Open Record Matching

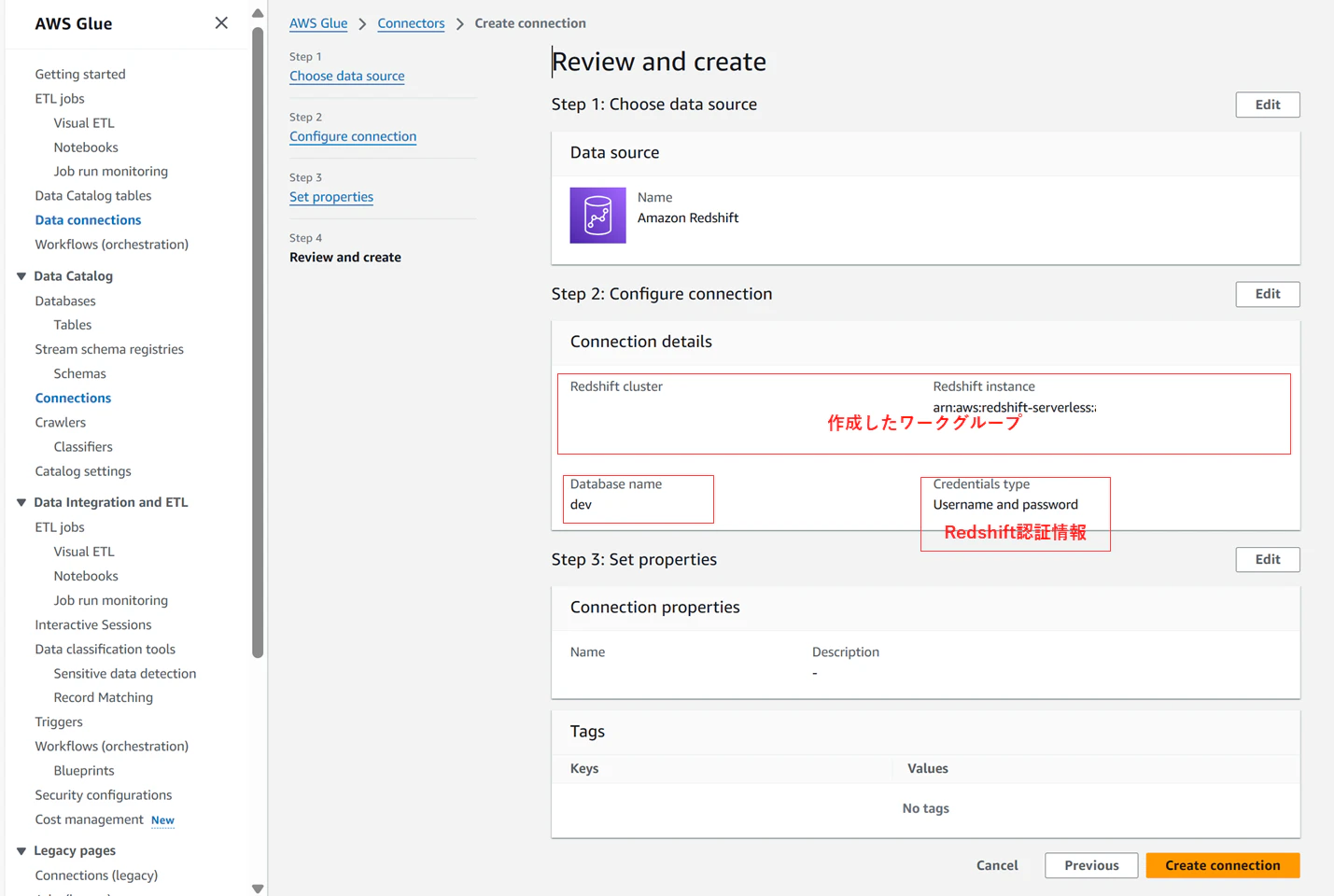click(104, 697)
